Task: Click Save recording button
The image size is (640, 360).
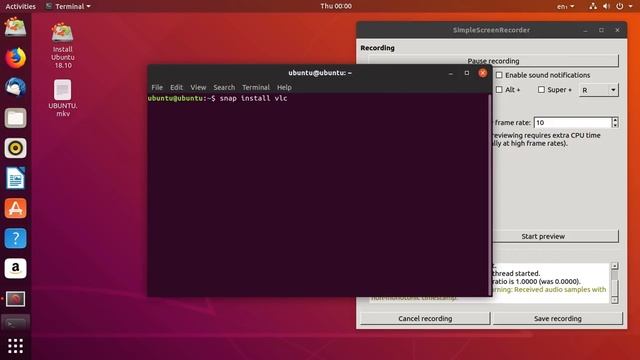Action: coord(558,318)
